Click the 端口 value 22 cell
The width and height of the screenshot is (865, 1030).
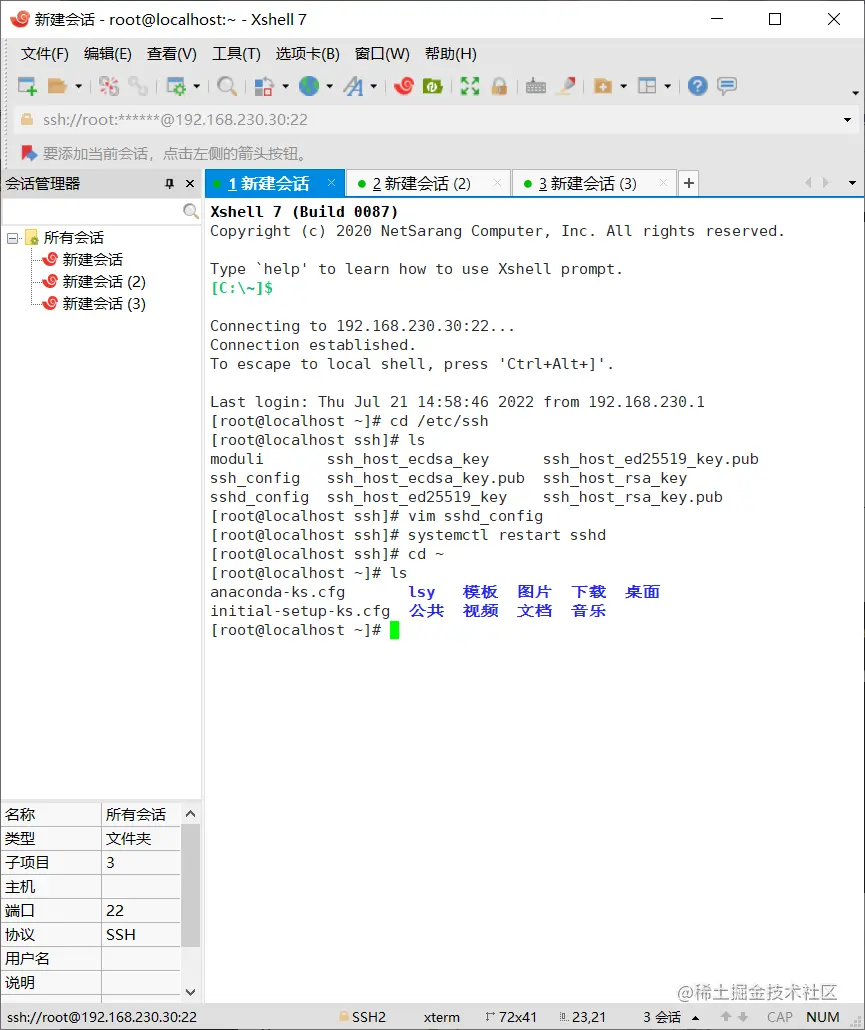click(141, 910)
